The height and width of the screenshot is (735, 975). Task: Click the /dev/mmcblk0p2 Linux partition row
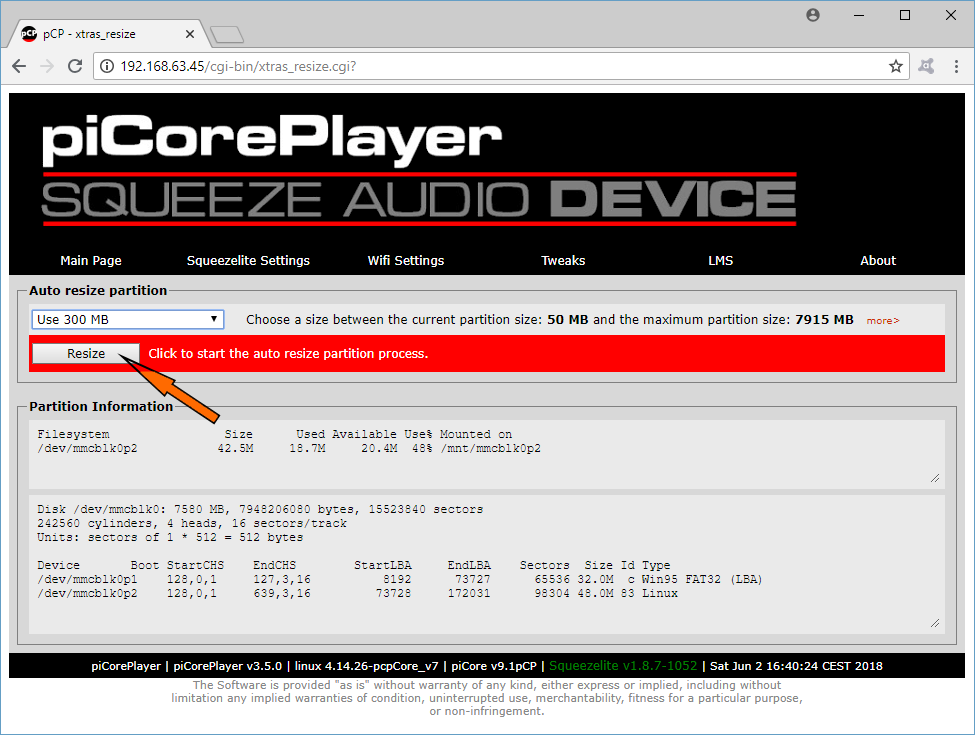(358, 594)
